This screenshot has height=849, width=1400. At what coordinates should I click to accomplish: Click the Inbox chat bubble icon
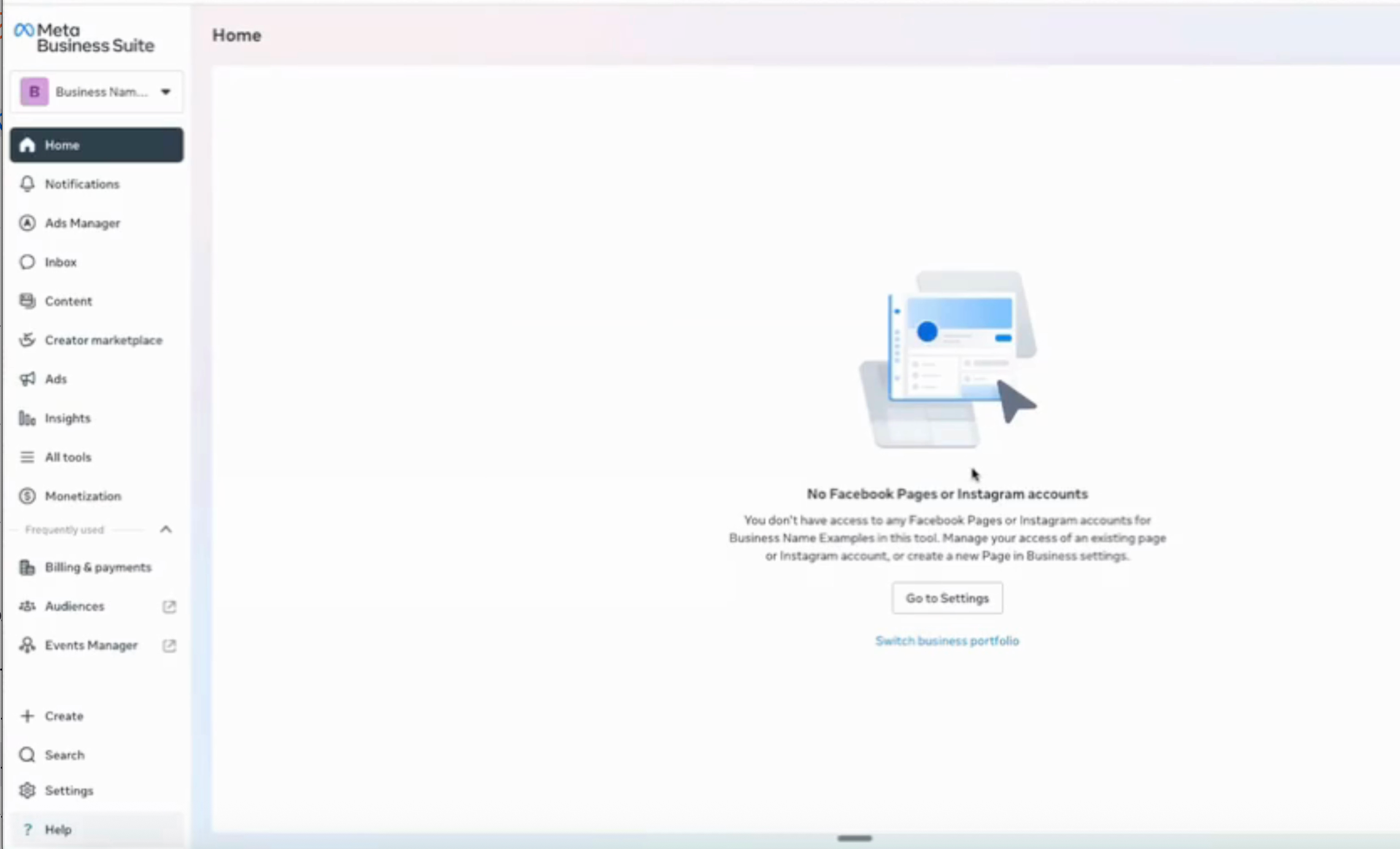(27, 262)
